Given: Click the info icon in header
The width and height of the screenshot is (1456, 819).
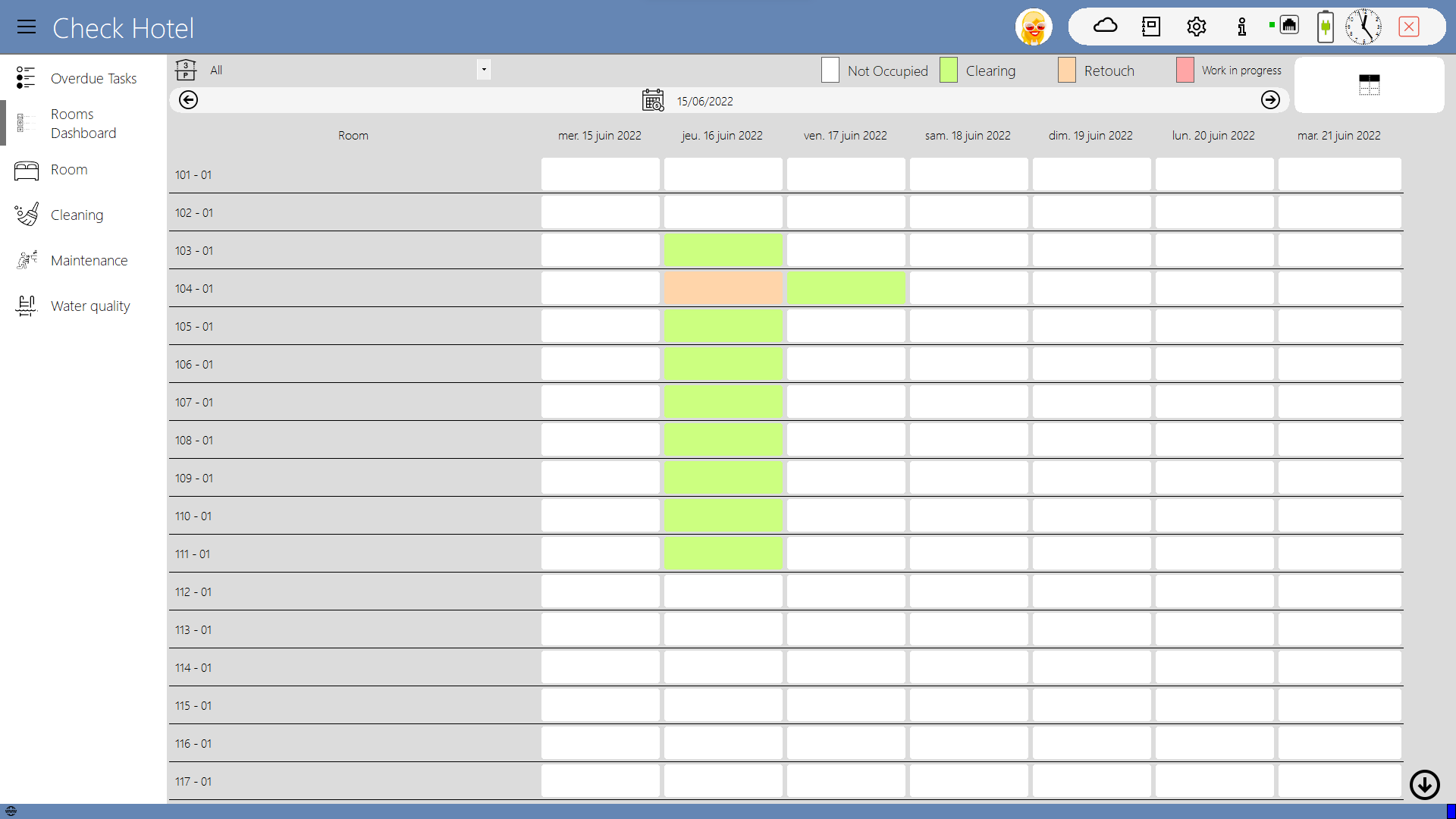Looking at the screenshot, I should point(1241,27).
